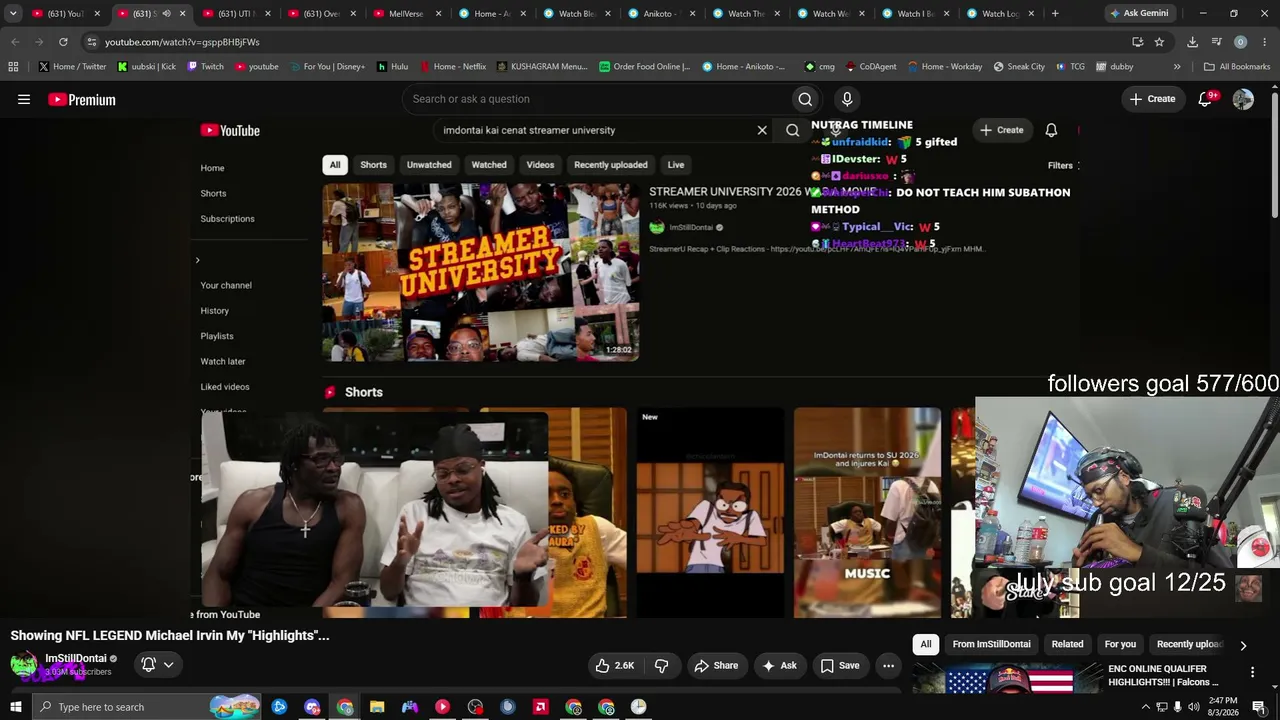This screenshot has width=1280, height=720.
Task: Open notification bell options for ImStillDontai
Action: tap(157, 664)
